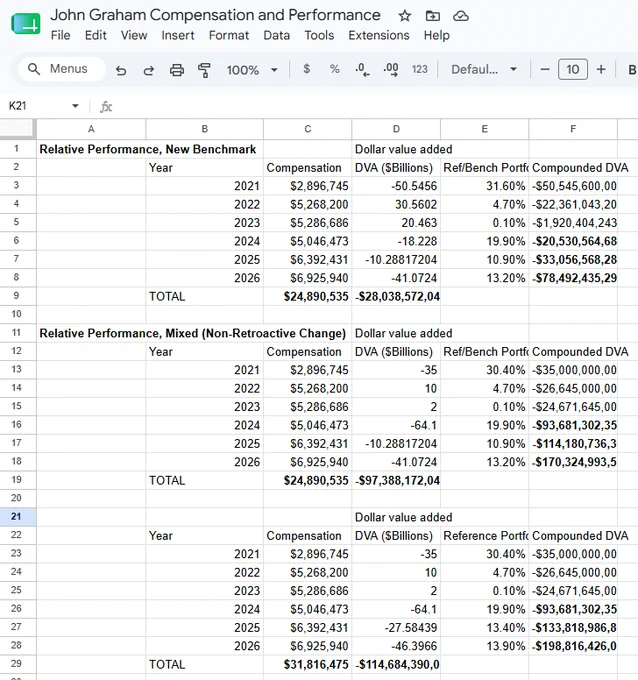Select column D header
638x680 pixels.
coord(396,129)
